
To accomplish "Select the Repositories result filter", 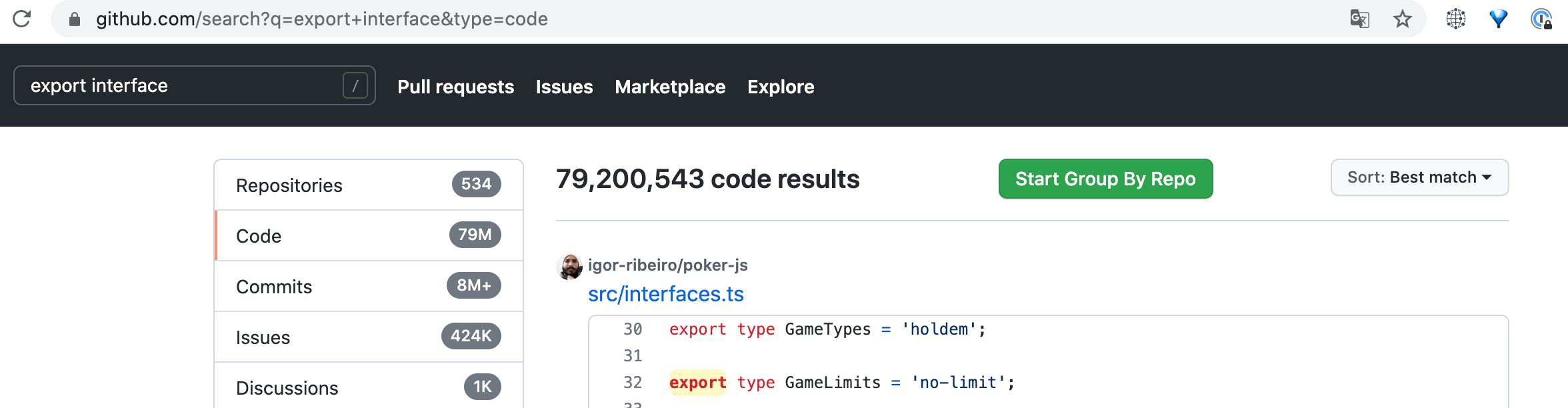I will (369, 185).
